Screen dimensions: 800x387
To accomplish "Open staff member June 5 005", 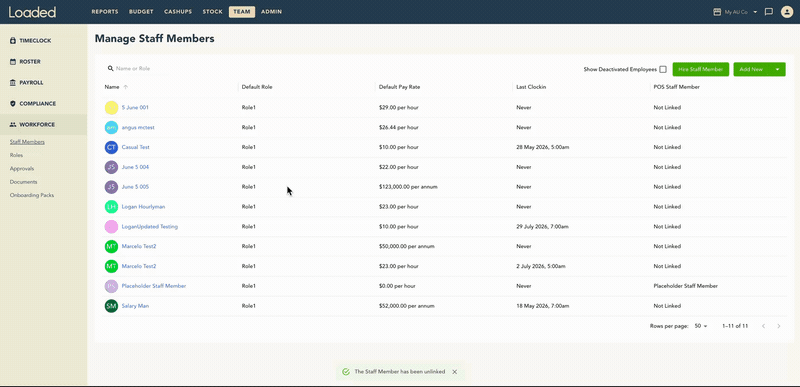I will click(x=135, y=187).
